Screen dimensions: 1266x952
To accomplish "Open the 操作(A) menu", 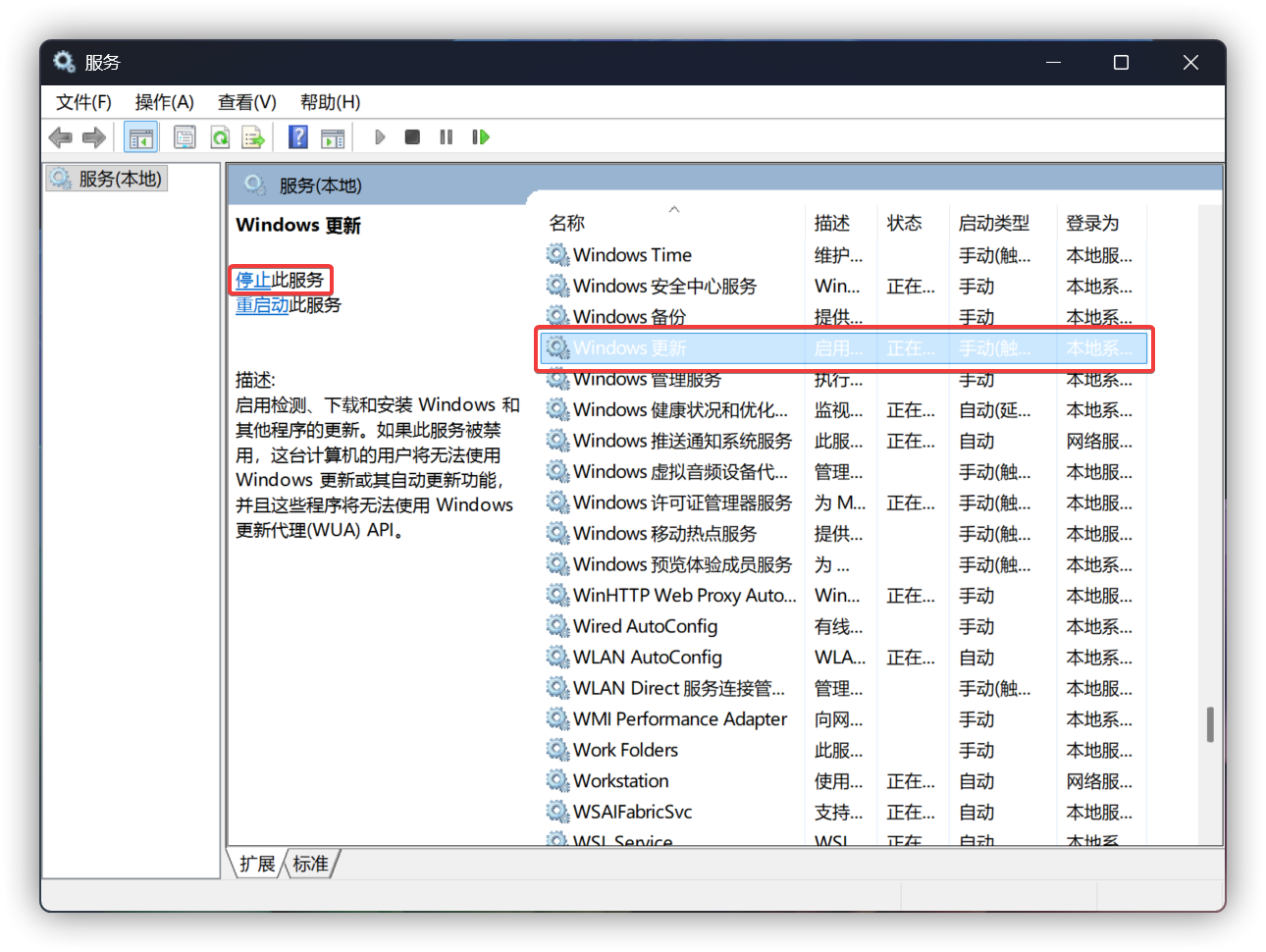I will coord(165,102).
